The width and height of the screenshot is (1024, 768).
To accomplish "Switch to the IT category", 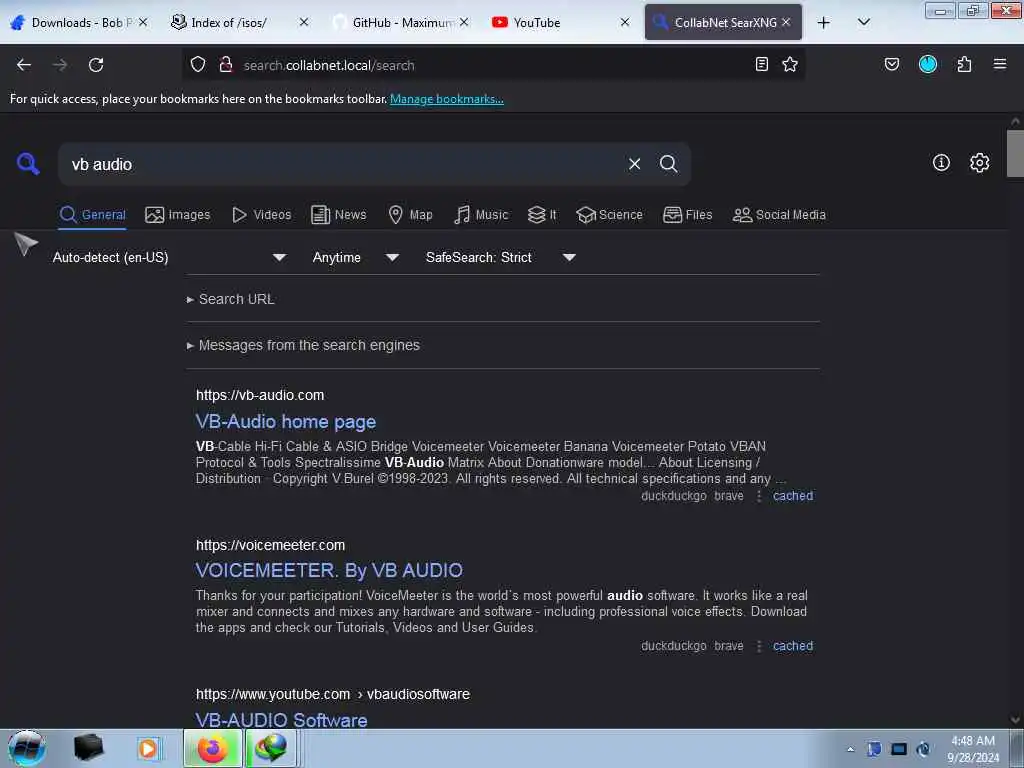I will [x=542, y=215].
